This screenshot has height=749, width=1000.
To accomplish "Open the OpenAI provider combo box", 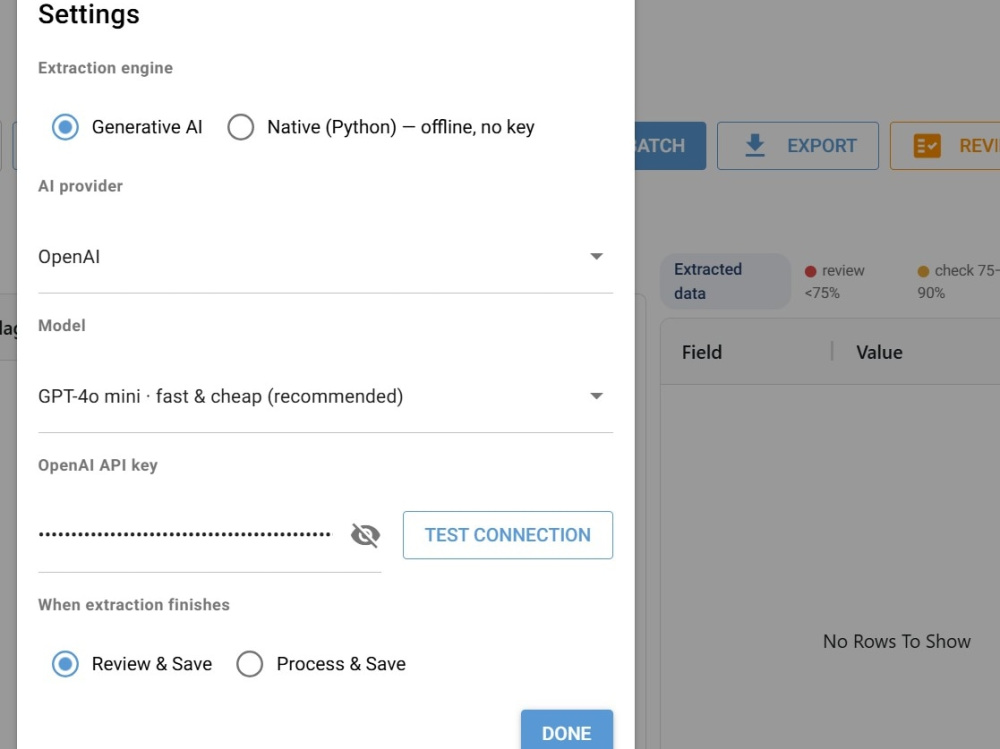I will pos(325,257).
